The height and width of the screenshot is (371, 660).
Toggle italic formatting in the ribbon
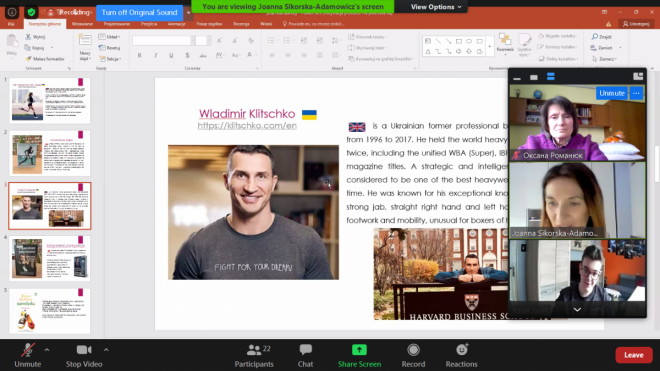pyautogui.click(x=156, y=55)
